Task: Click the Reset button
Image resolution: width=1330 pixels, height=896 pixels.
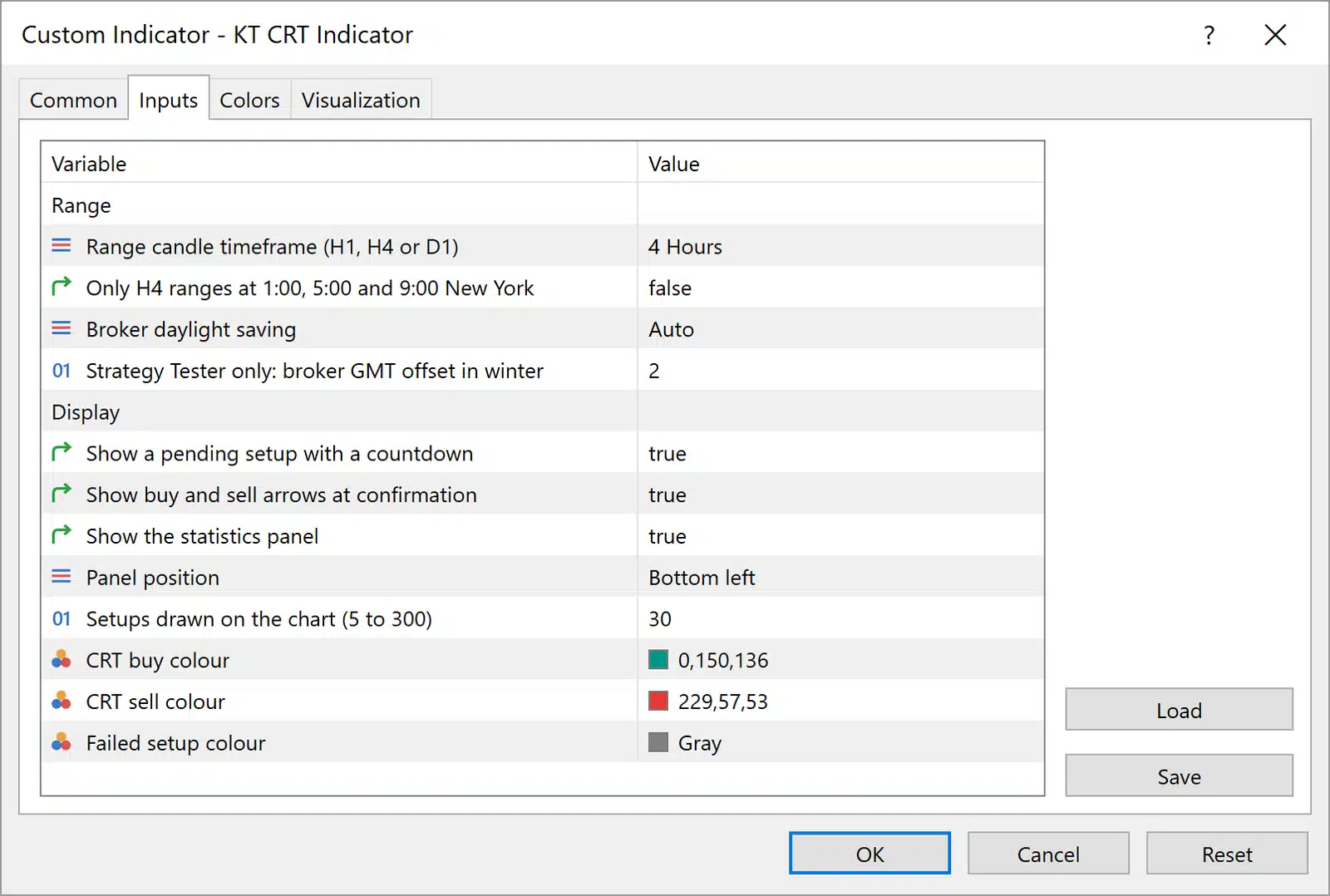Action: pyautogui.click(x=1227, y=854)
